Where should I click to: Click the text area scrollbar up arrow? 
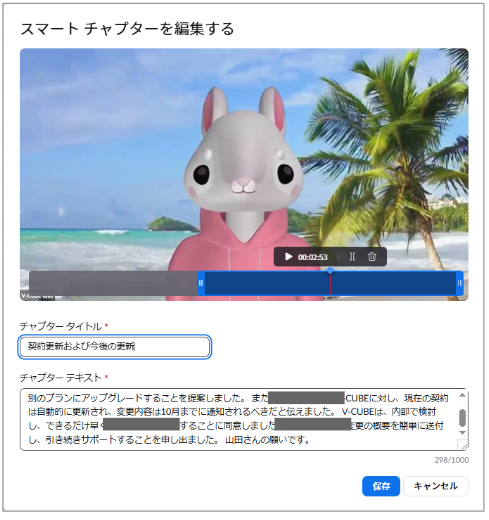462,395
